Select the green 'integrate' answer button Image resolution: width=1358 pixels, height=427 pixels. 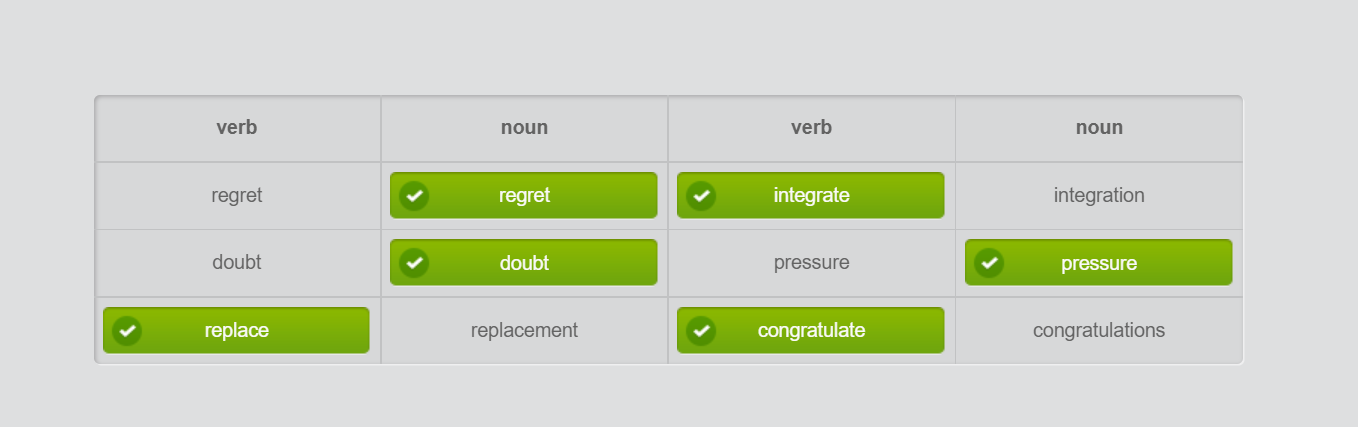click(x=811, y=196)
